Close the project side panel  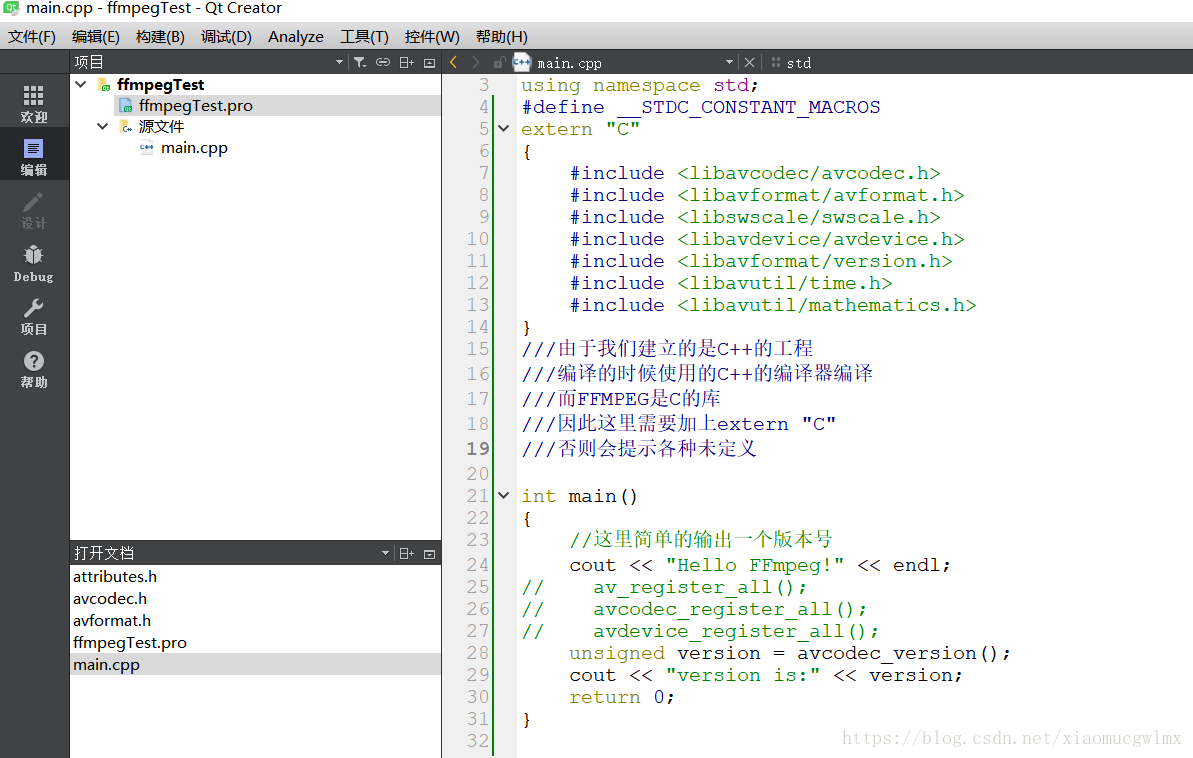point(429,62)
